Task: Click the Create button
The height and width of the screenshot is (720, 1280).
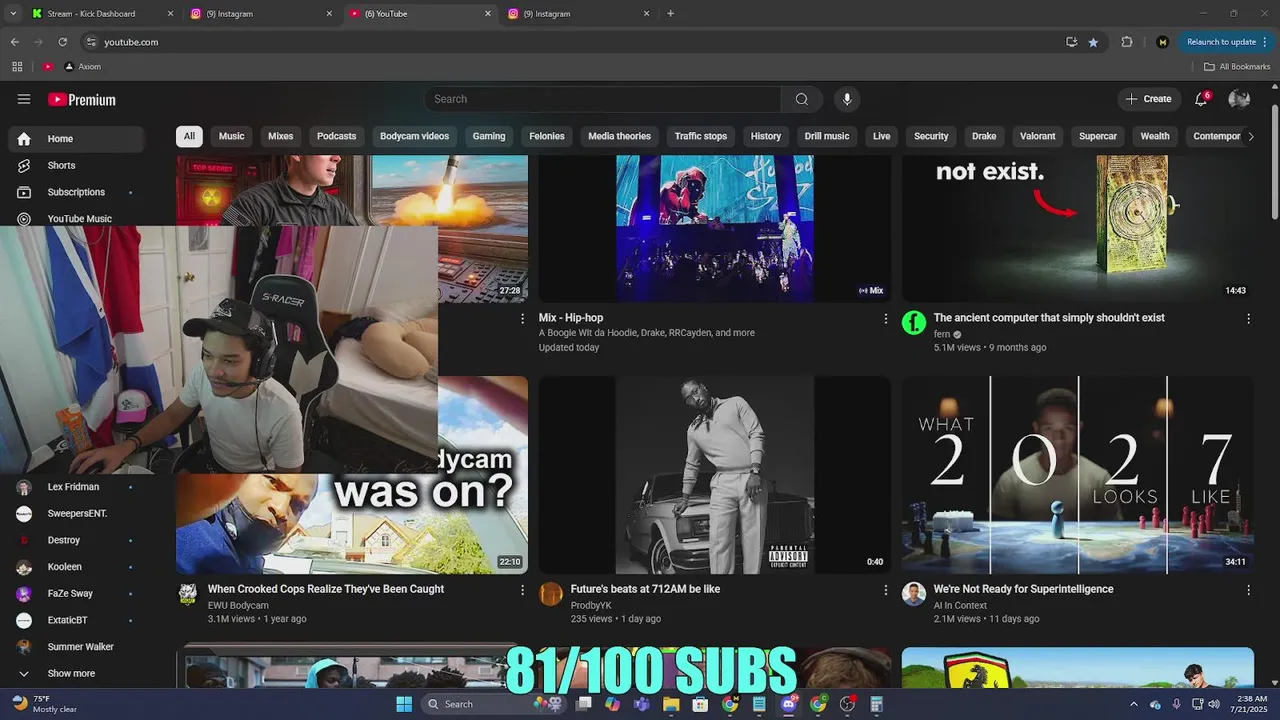Action: click(1149, 99)
